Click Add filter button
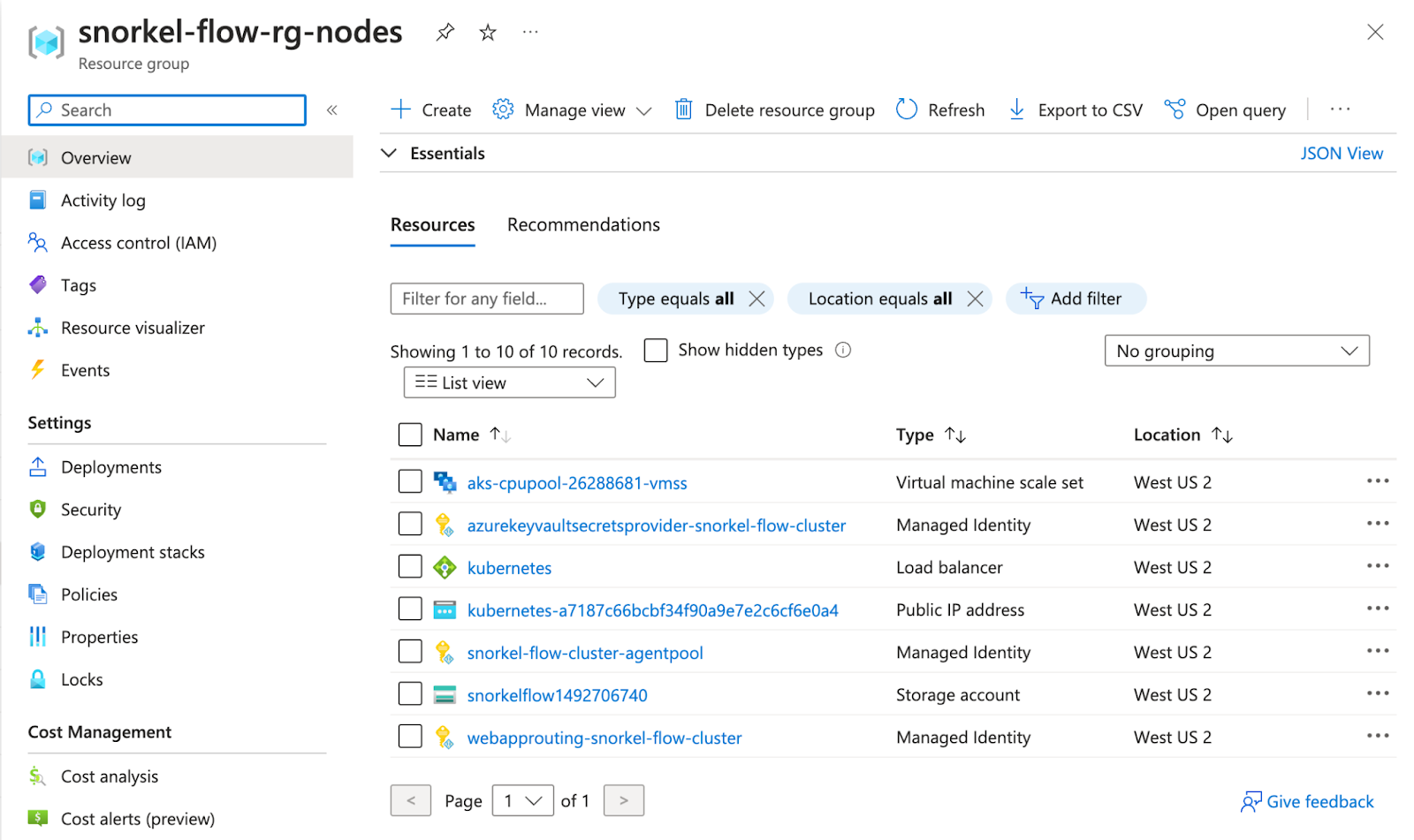The height and width of the screenshot is (840, 1414). (x=1076, y=299)
